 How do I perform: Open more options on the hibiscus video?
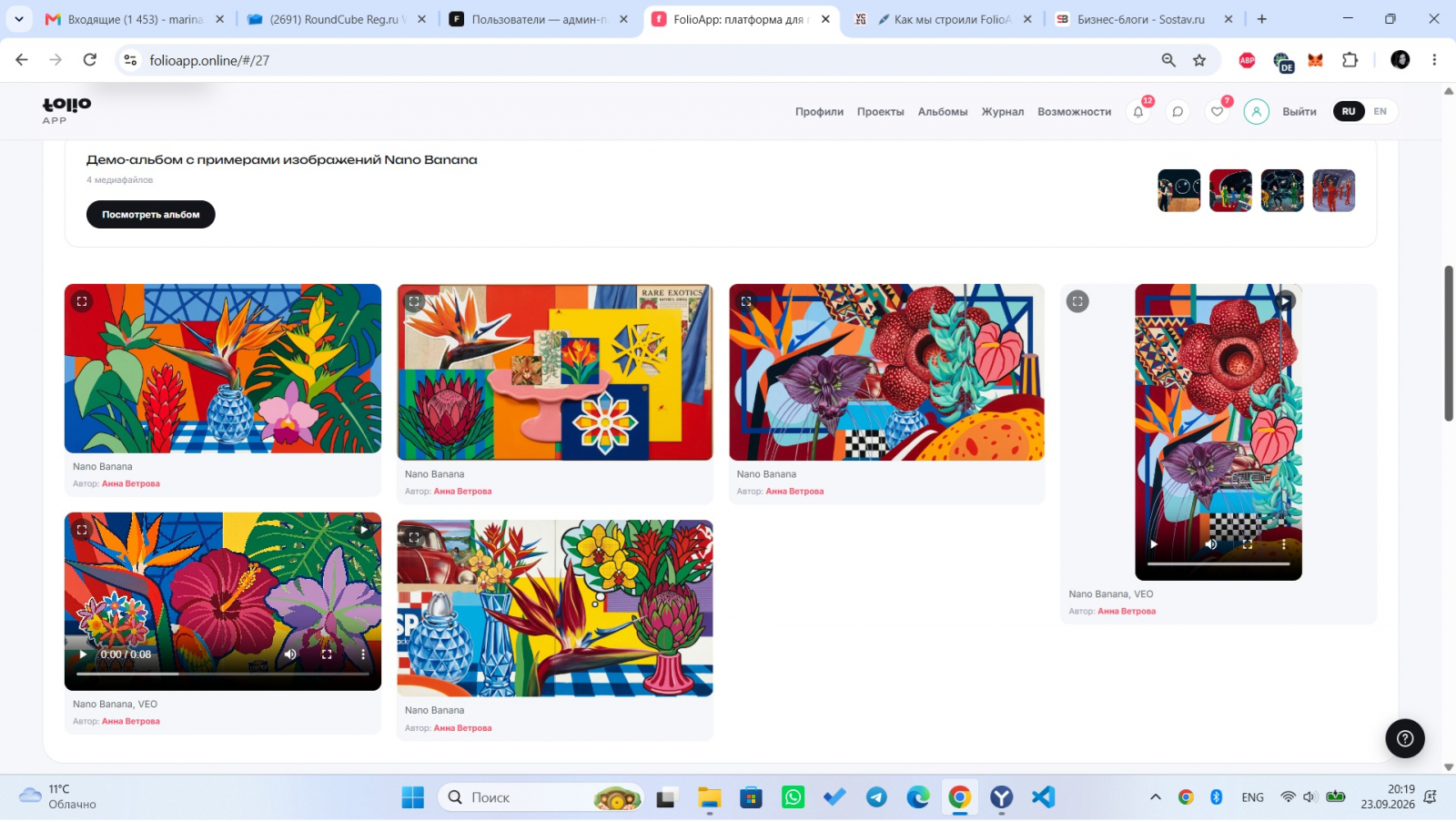coord(363,655)
